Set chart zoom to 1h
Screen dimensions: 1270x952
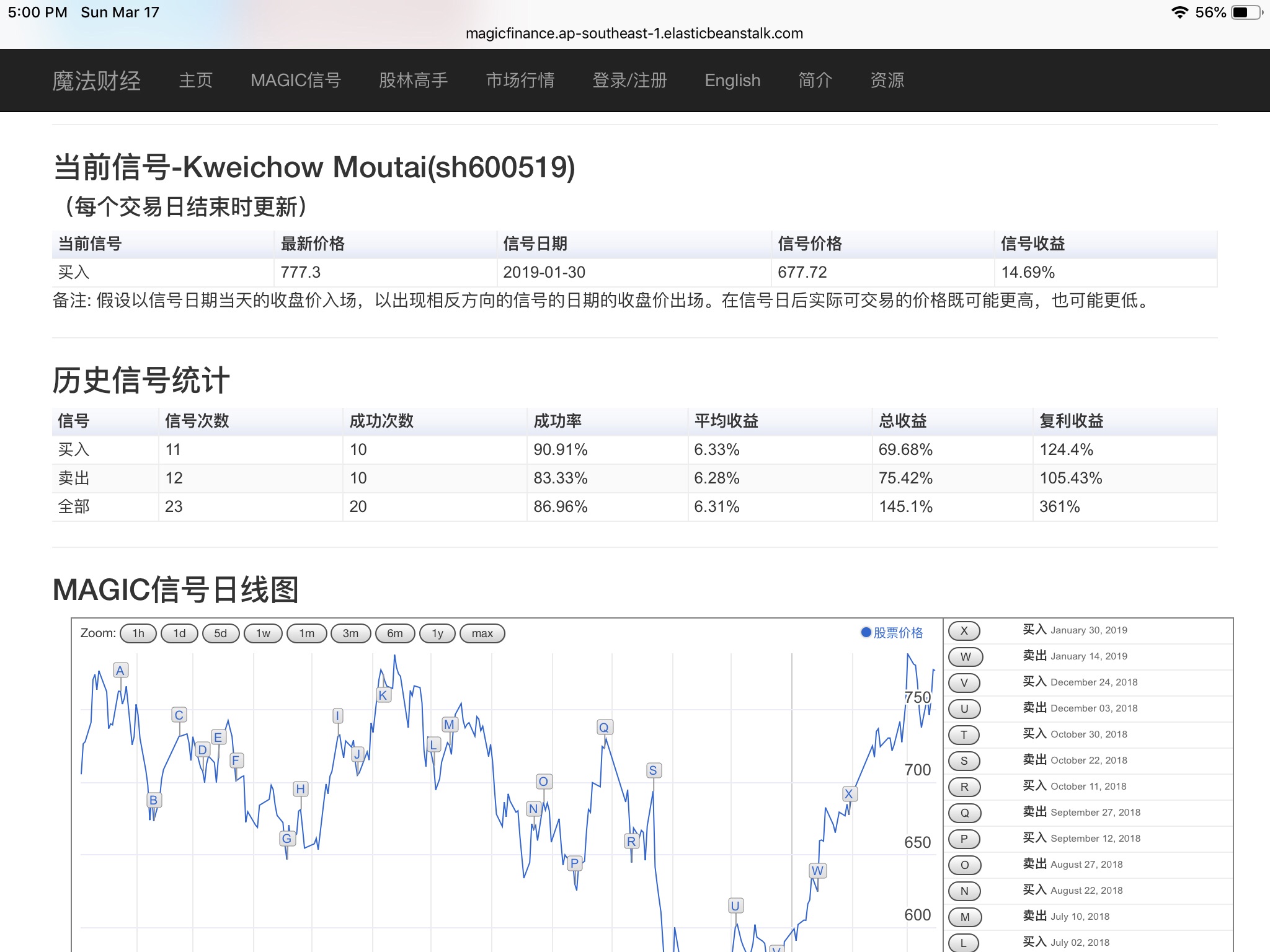[138, 633]
